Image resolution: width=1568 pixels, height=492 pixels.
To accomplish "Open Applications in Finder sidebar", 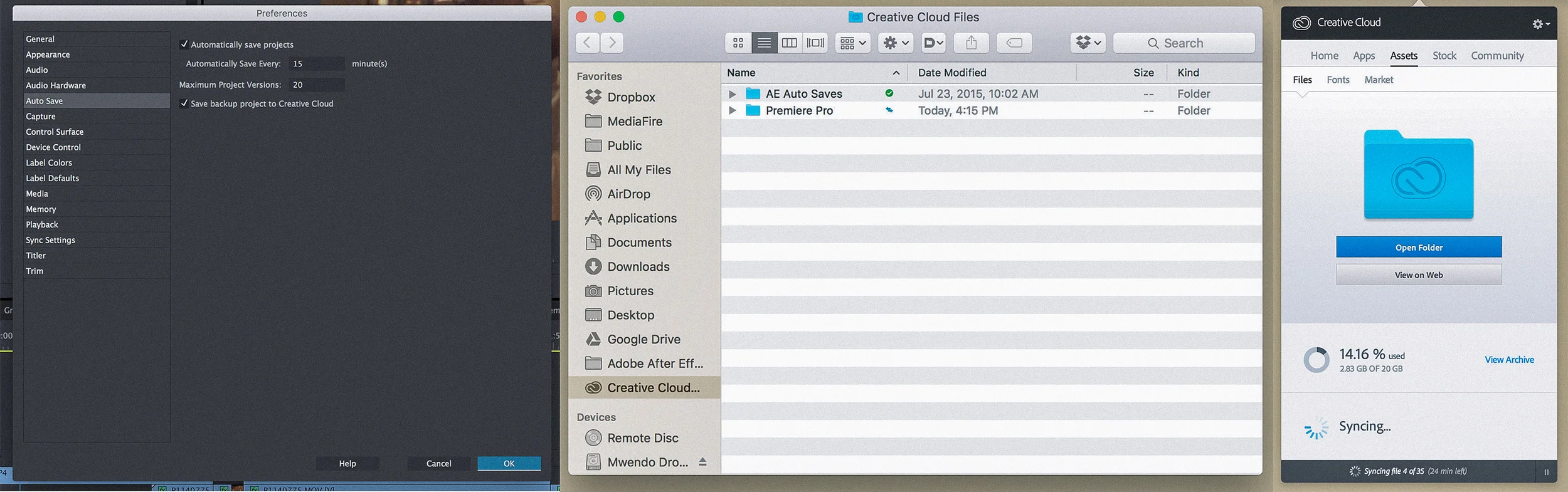I will [644, 218].
